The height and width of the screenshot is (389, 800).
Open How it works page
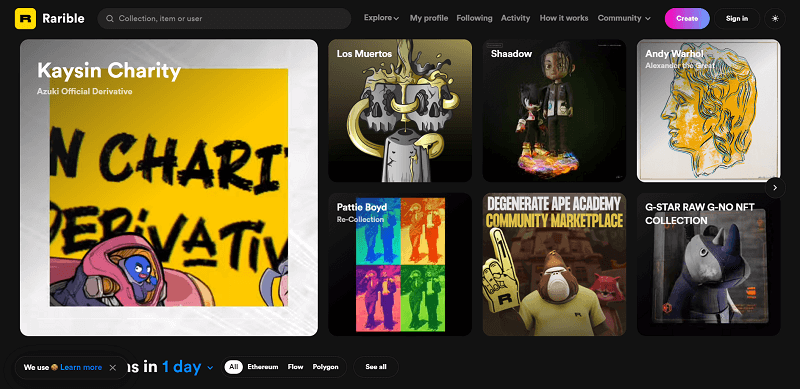tap(564, 18)
